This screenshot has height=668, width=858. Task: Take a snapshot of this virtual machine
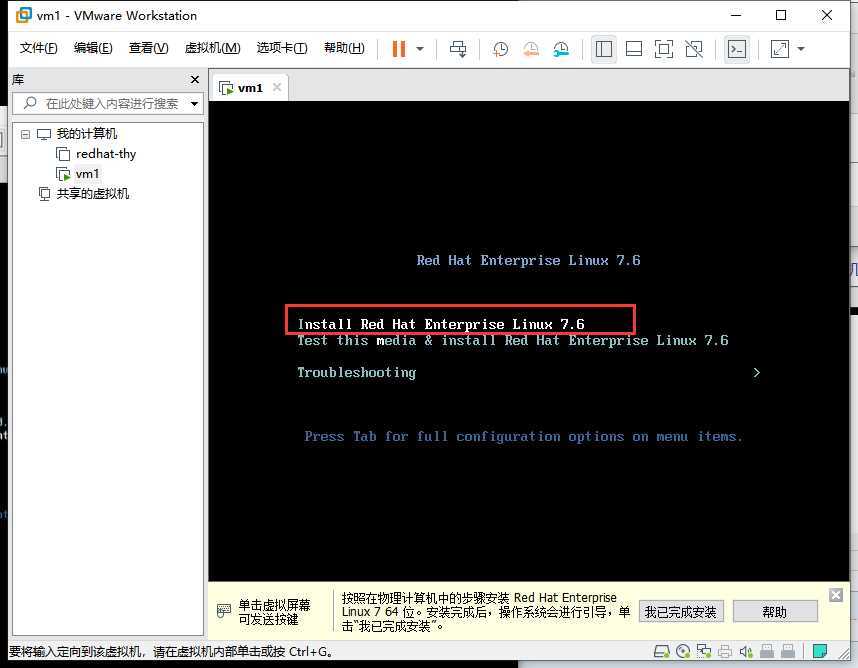(500, 49)
